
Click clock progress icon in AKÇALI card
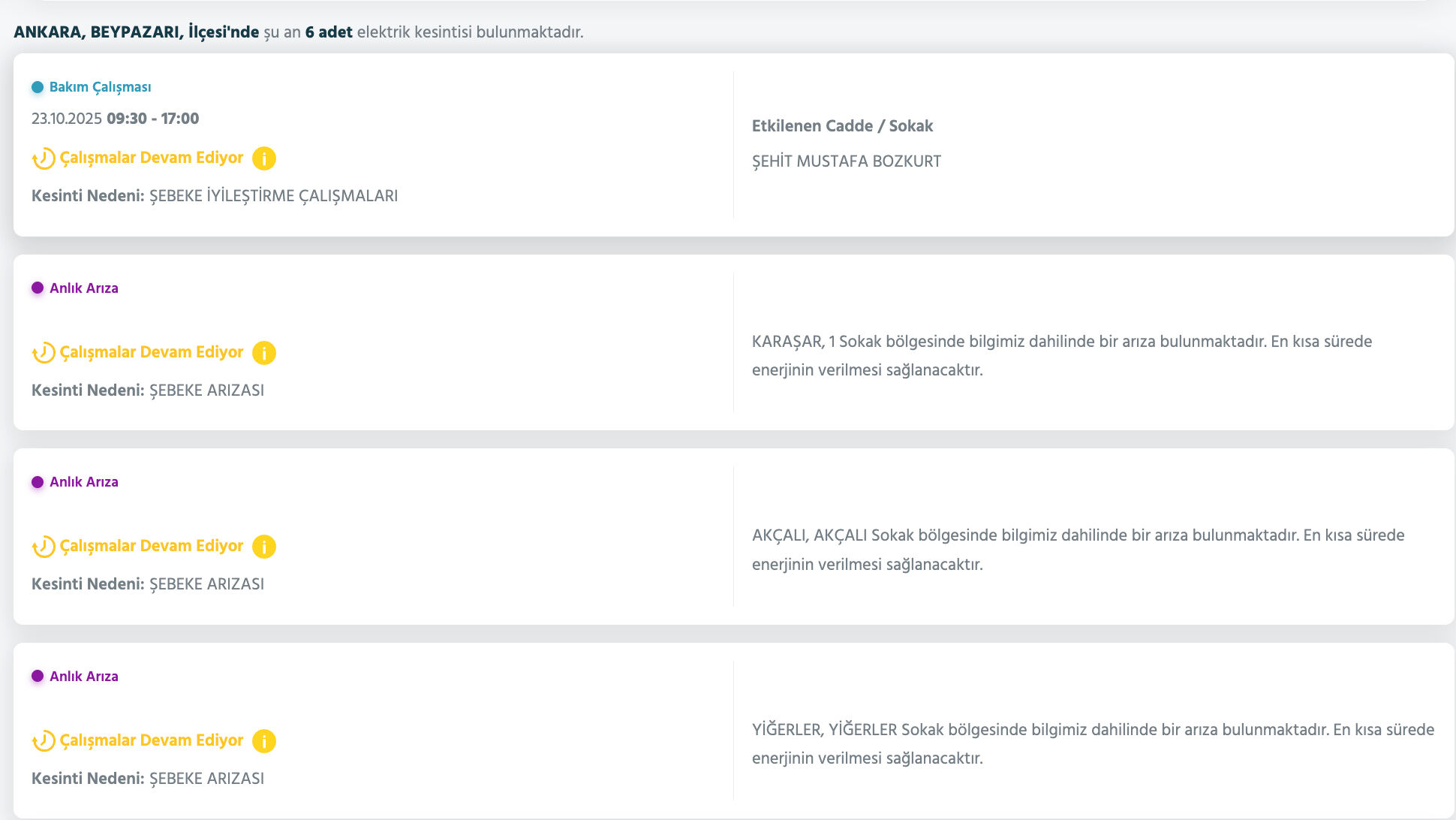[x=44, y=547]
